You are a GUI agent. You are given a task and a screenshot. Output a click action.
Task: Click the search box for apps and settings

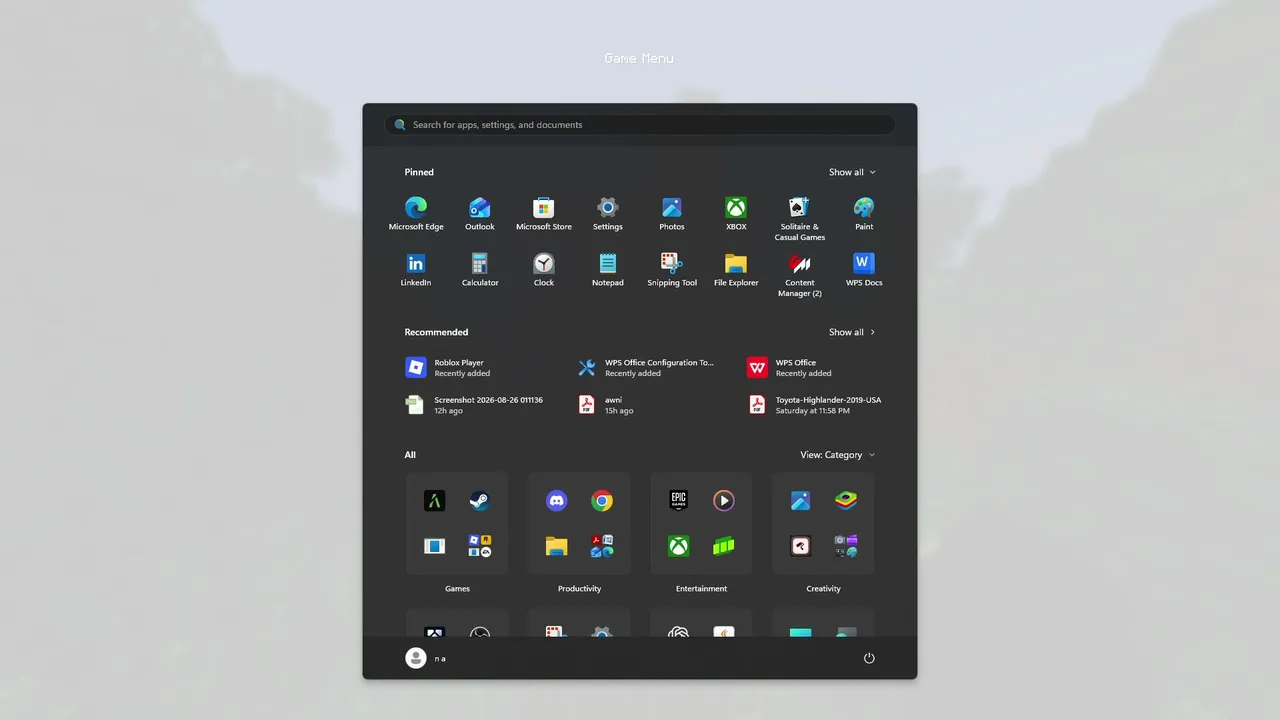[x=640, y=125]
